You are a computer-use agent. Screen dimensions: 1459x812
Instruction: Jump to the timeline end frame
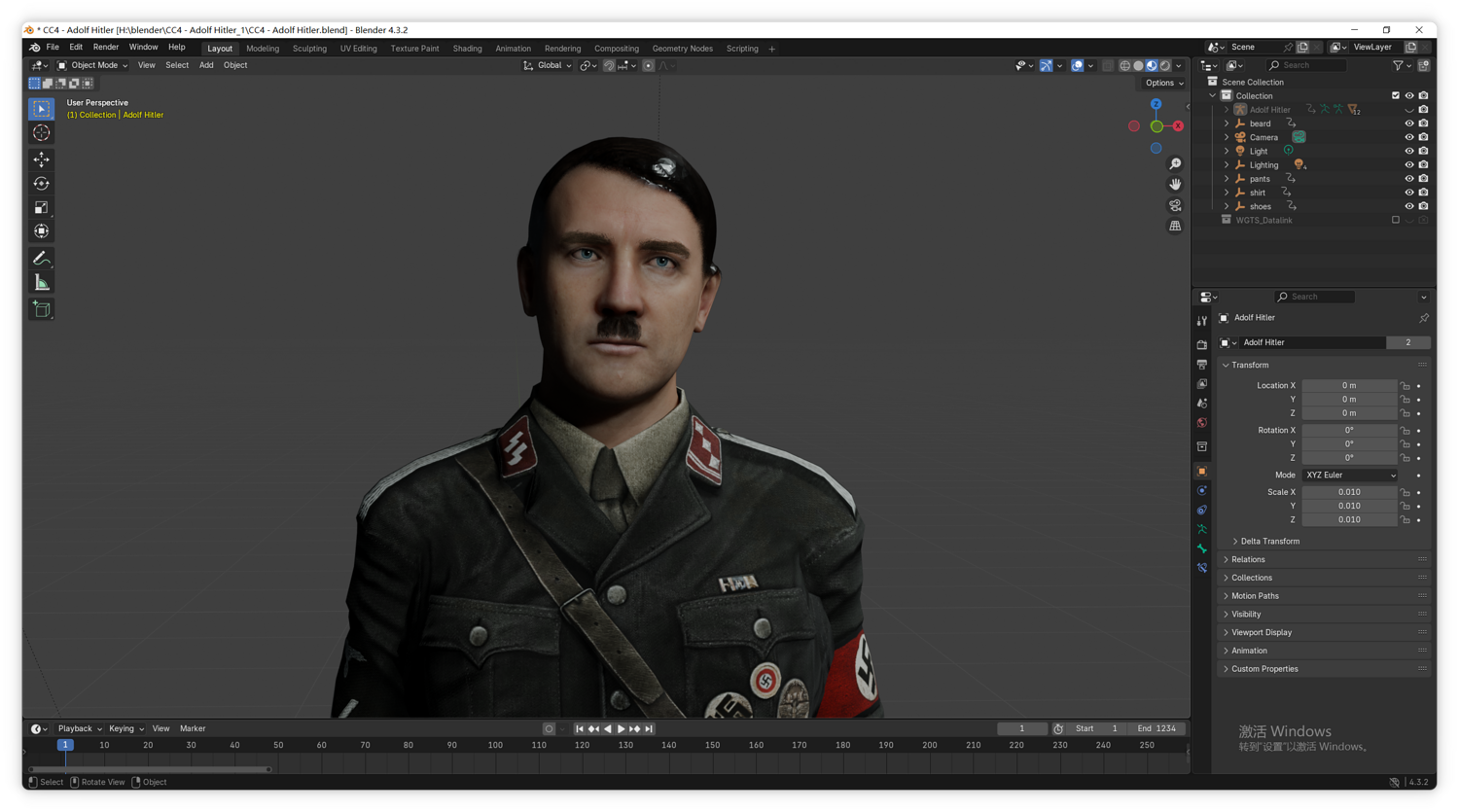[649, 728]
